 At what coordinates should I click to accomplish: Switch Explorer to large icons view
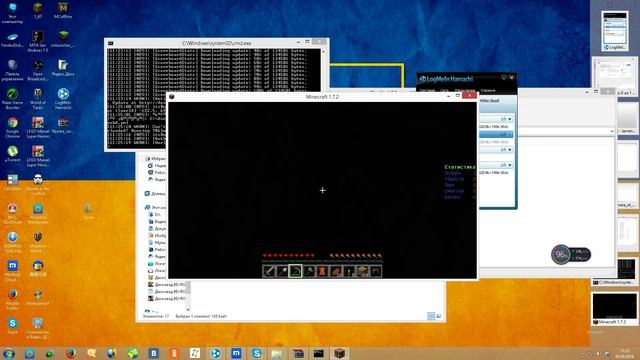point(439,316)
